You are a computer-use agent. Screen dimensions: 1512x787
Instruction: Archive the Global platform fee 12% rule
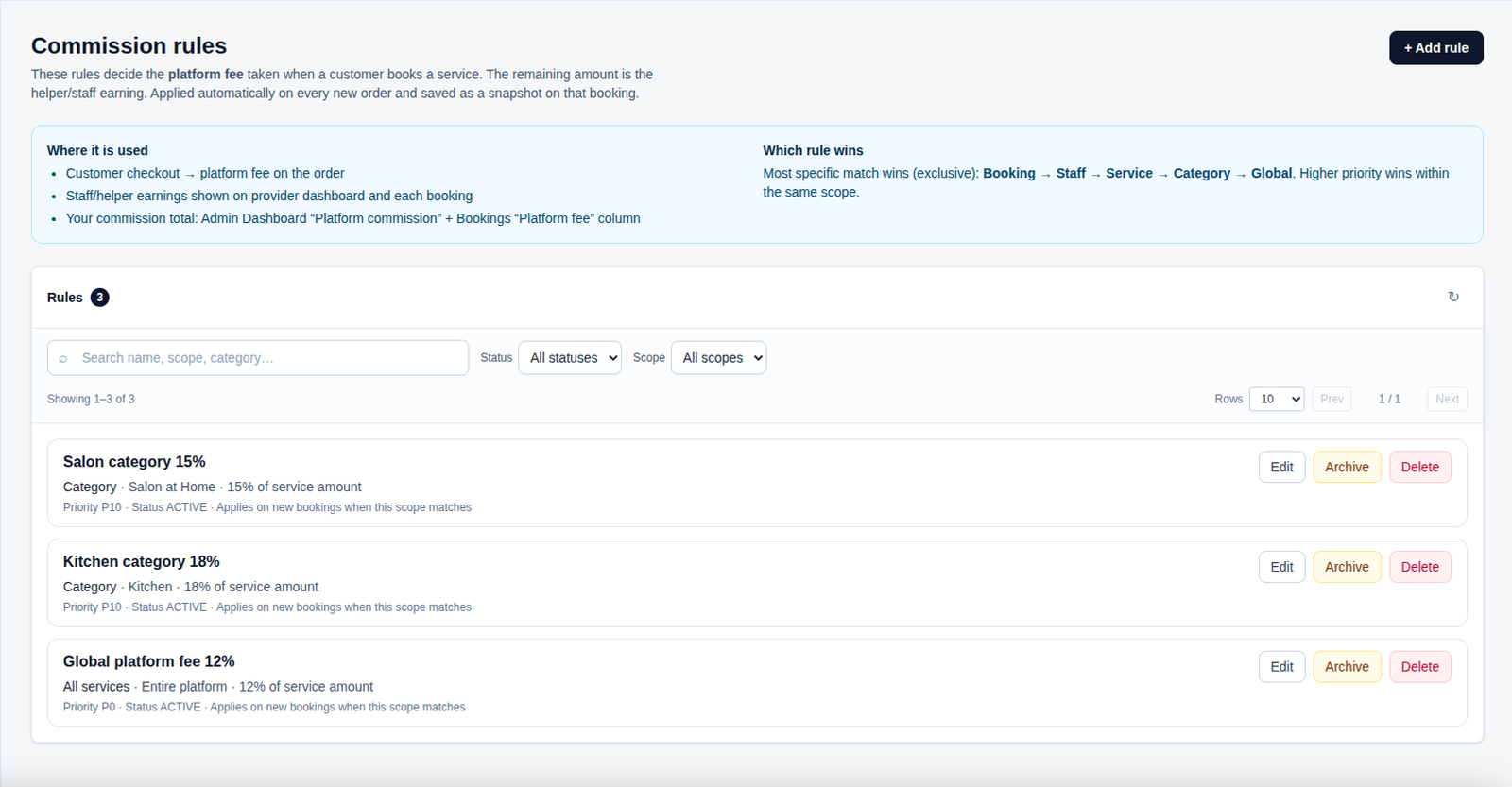(x=1347, y=667)
